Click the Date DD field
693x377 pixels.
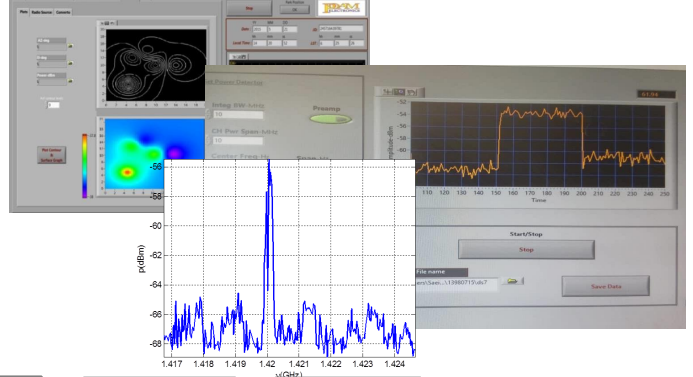pos(290,30)
